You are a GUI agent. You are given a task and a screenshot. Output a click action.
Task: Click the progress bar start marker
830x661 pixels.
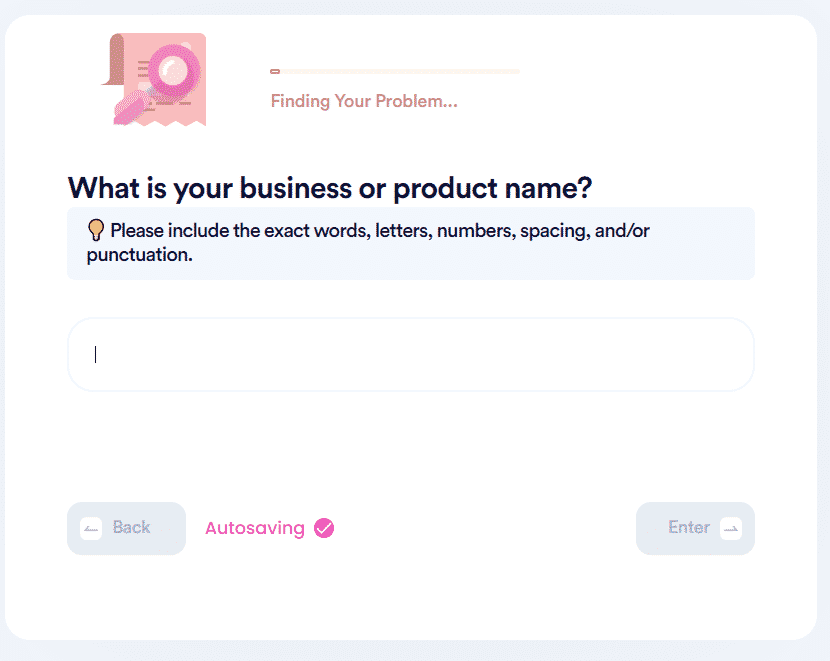[275, 71]
